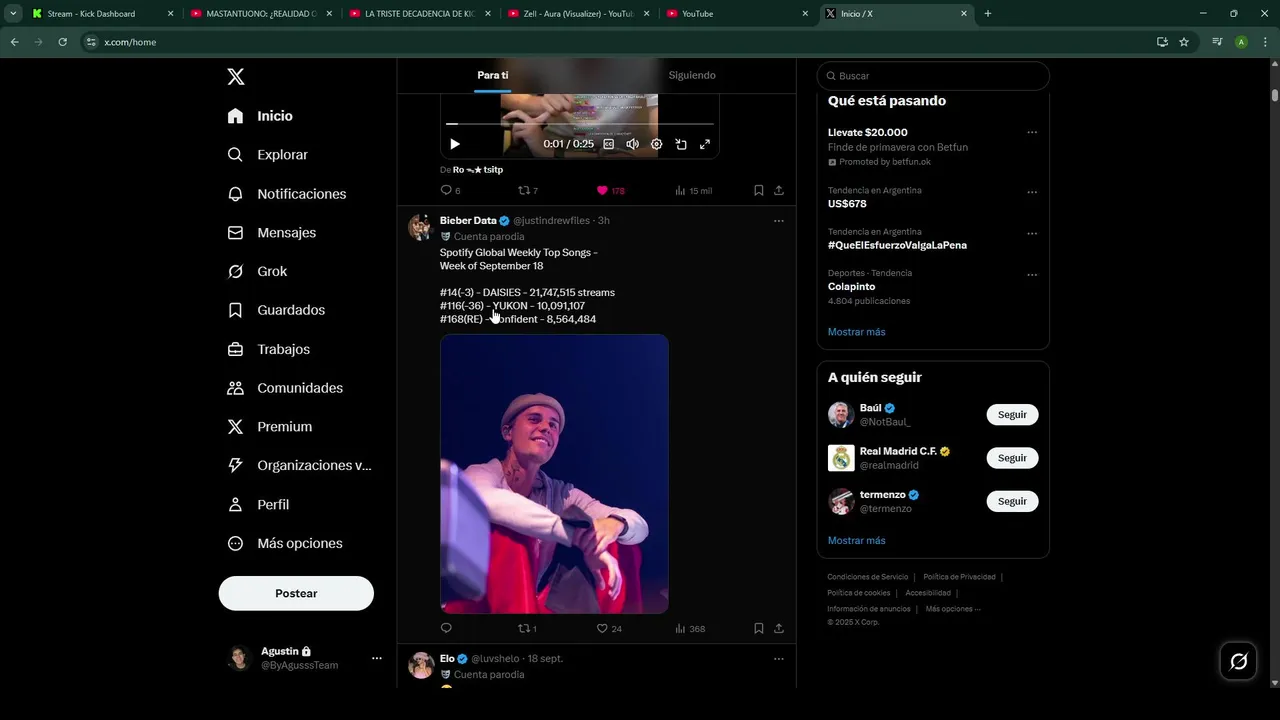
Task: Open Grok from sidebar
Action: (x=257, y=271)
